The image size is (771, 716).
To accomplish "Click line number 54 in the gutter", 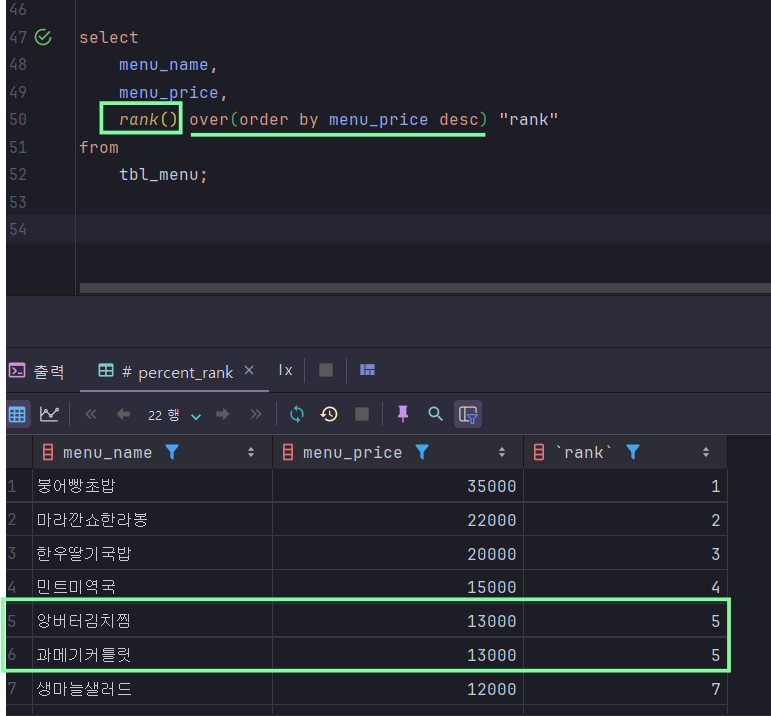I will tap(18, 229).
